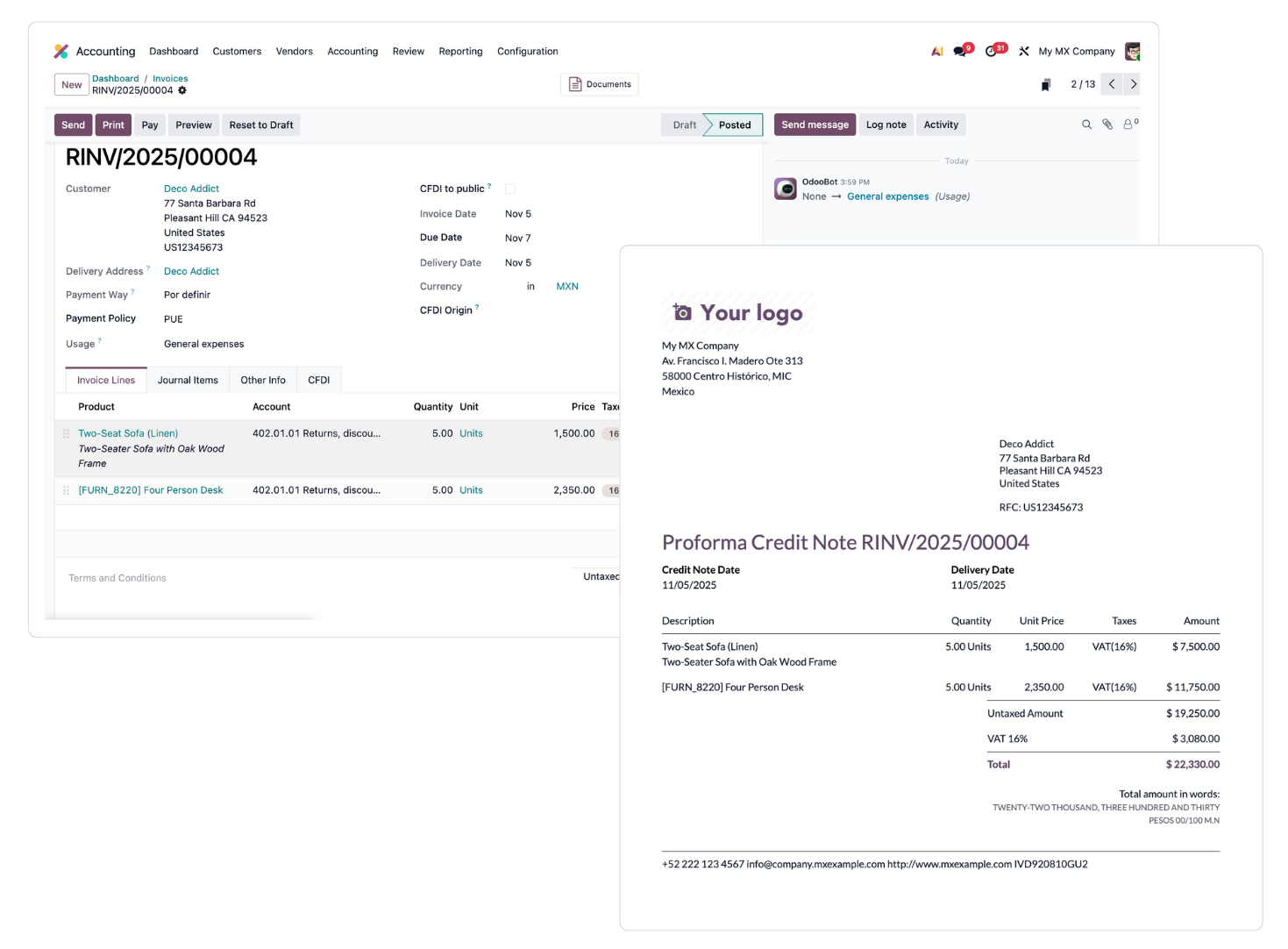Open Documents from the toolbar
The image size is (1288, 949).
pos(600,83)
